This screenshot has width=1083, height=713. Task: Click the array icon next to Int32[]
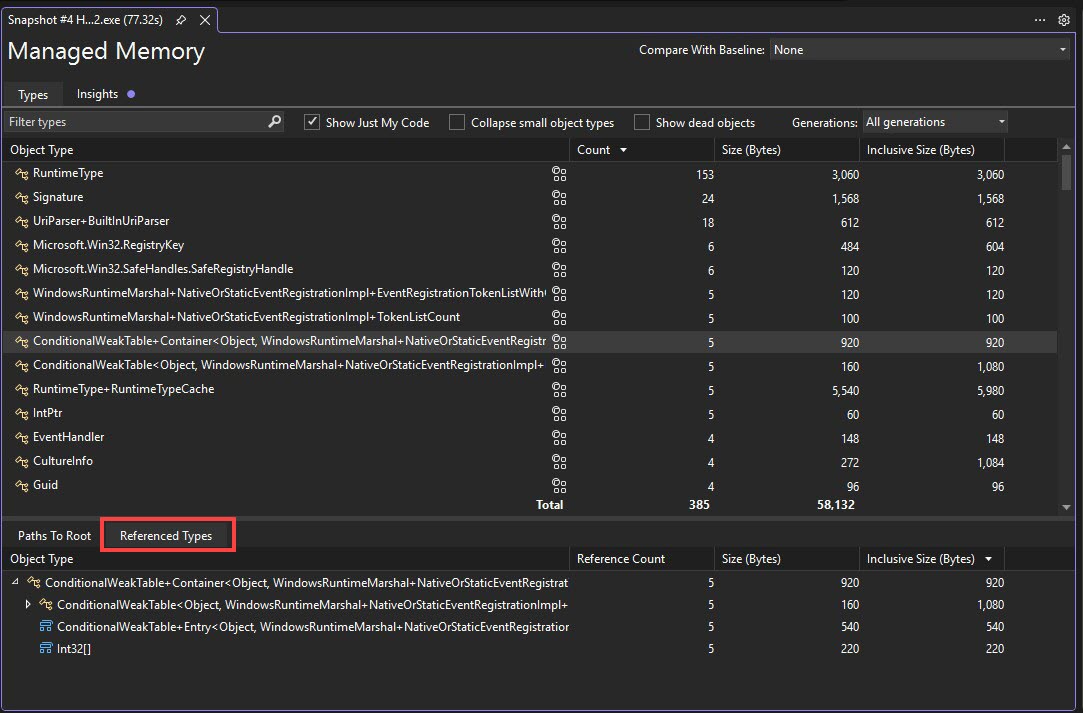(x=44, y=648)
